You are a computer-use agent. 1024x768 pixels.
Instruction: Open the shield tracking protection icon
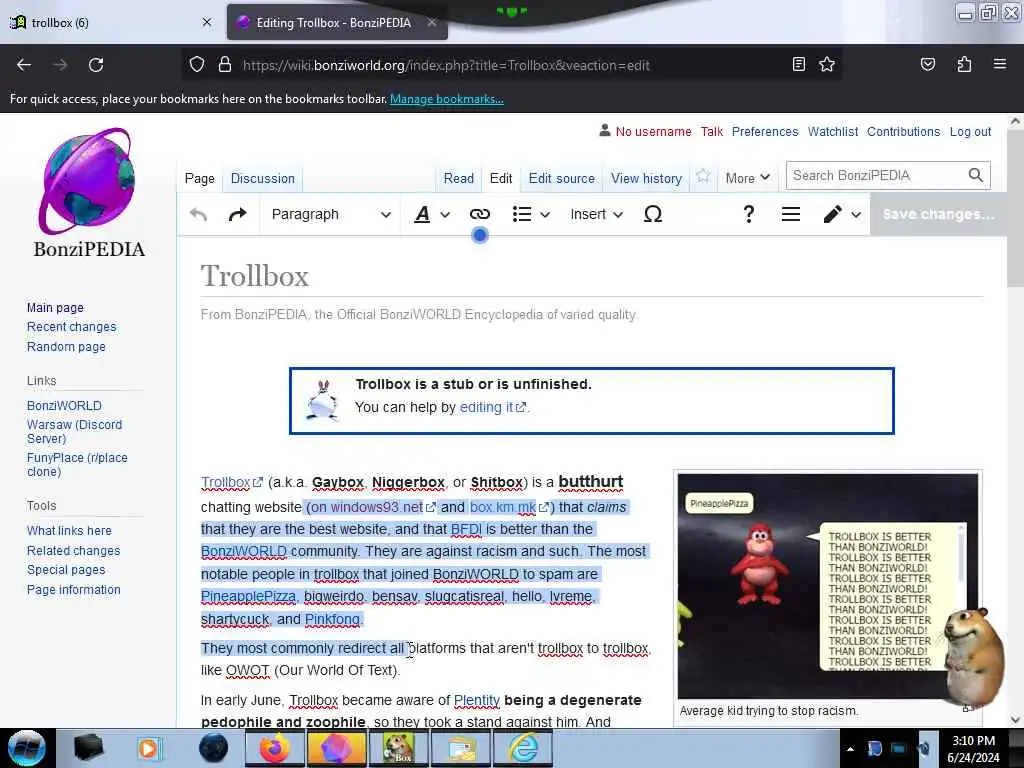point(197,65)
